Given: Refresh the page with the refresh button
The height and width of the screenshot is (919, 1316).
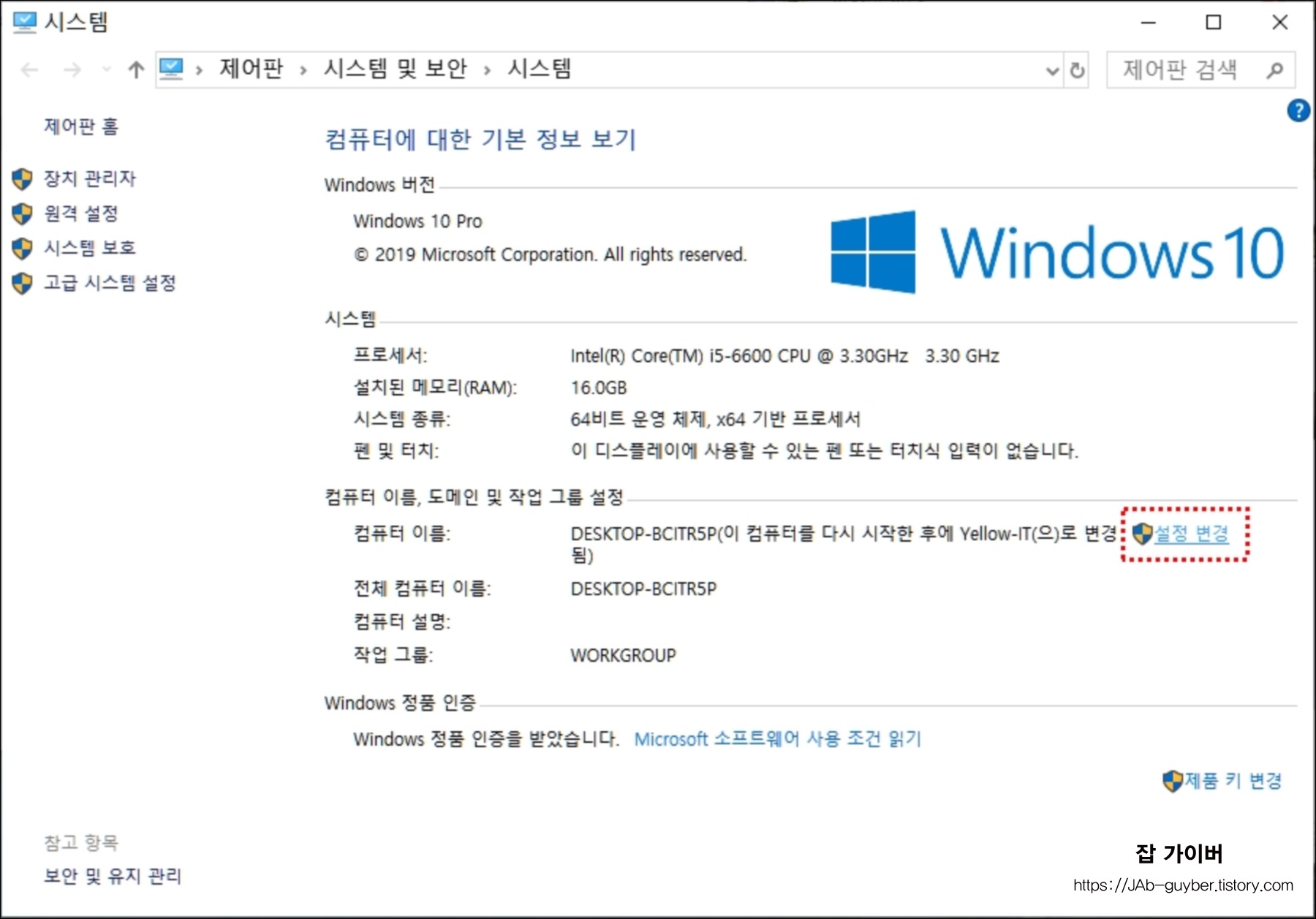Looking at the screenshot, I should pos(1077,70).
